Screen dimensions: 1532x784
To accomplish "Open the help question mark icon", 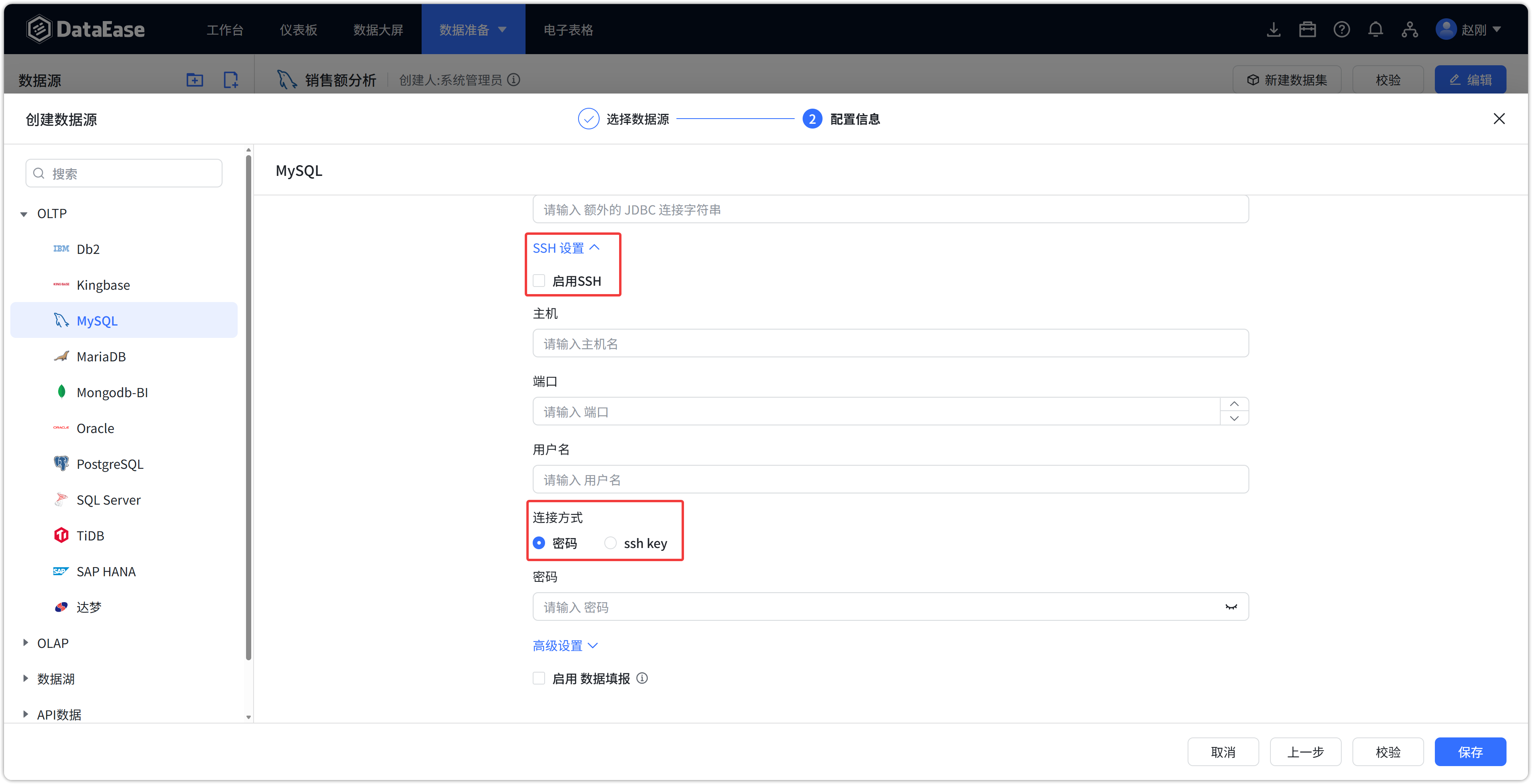I will coord(1342,29).
